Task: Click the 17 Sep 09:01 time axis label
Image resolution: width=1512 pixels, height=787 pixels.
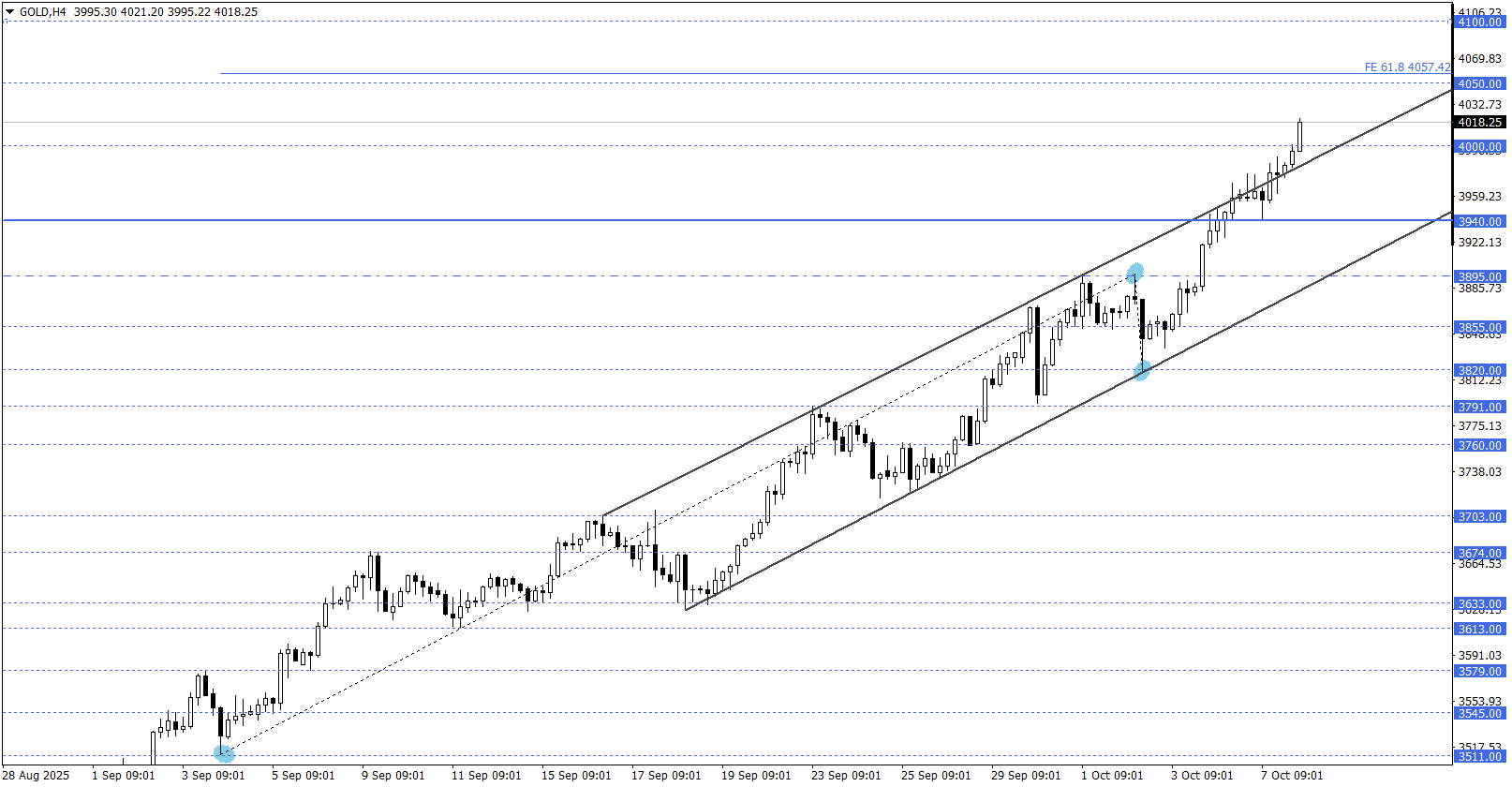Action: pos(665,776)
